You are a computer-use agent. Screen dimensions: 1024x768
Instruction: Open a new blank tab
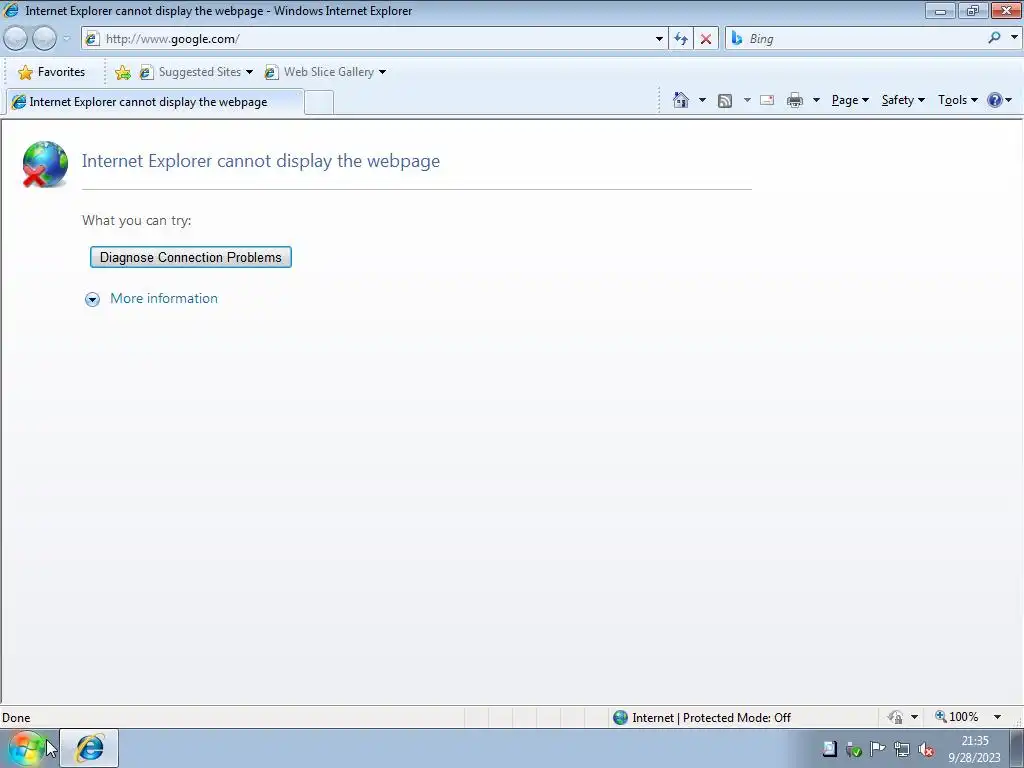click(x=319, y=103)
